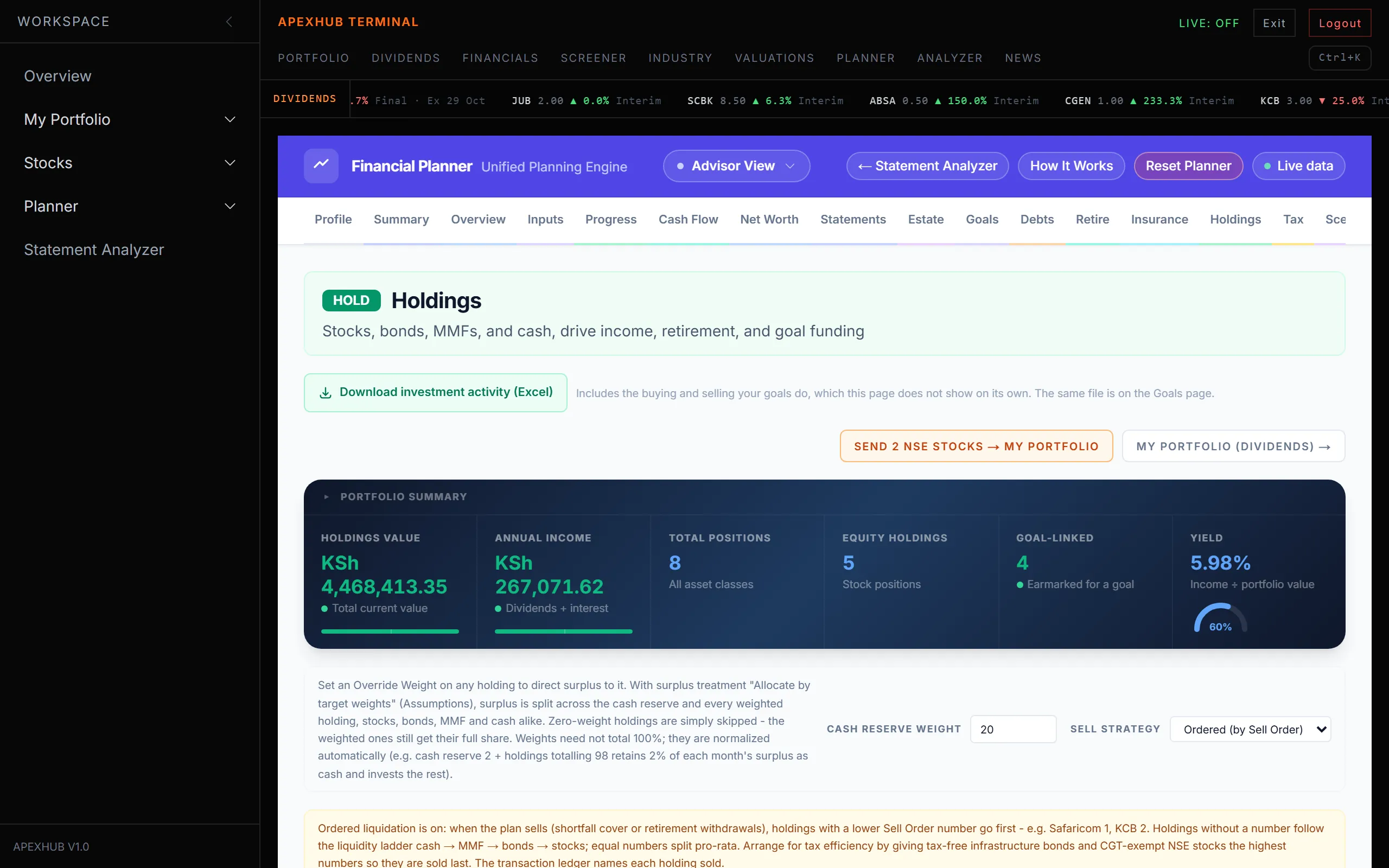Toggle the Live data pill
The width and height of the screenshot is (1389, 868).
click(x=1298, y=166)
